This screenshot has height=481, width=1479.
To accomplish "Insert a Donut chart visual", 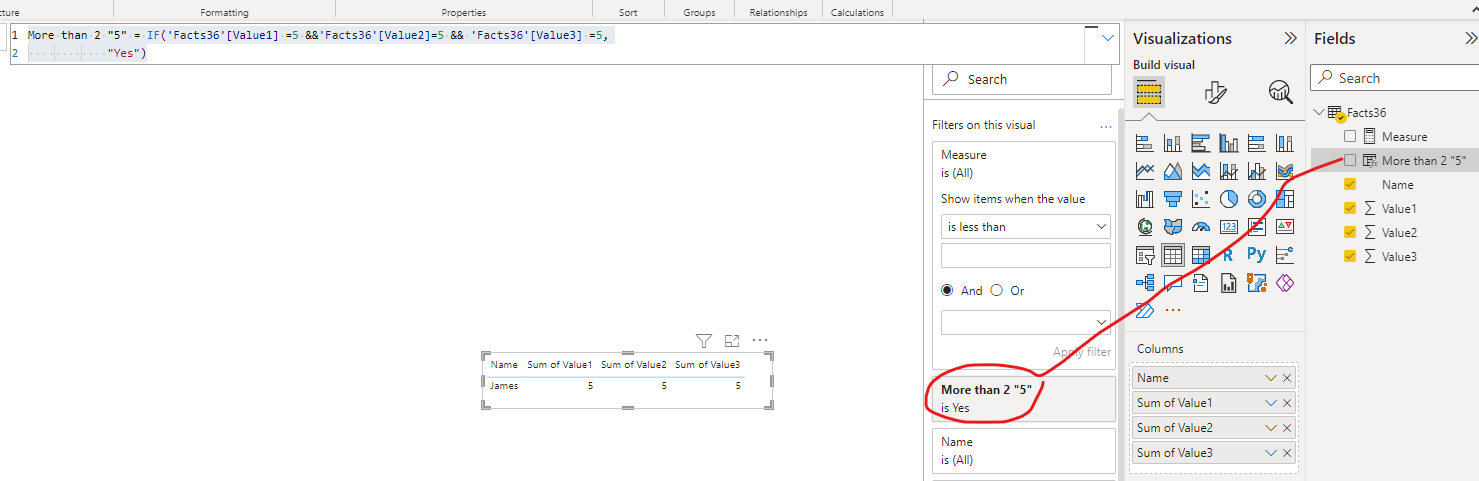I will point(1257,199).
